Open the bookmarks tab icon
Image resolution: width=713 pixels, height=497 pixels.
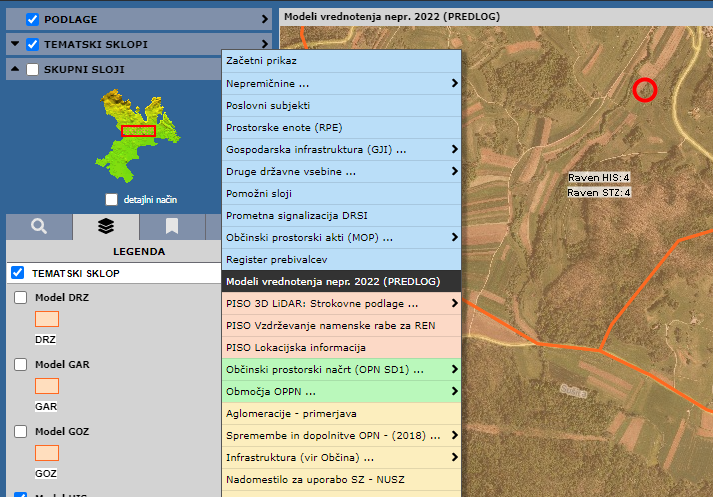pyautogui.click(x=172, y=226)
